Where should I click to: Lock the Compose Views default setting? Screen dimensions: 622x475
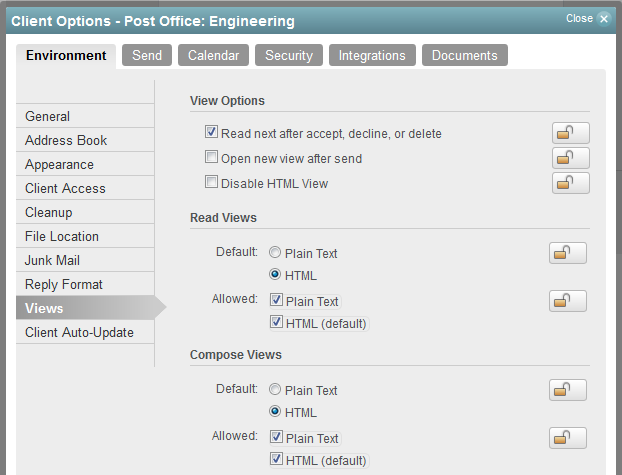(x=567, y=390)
